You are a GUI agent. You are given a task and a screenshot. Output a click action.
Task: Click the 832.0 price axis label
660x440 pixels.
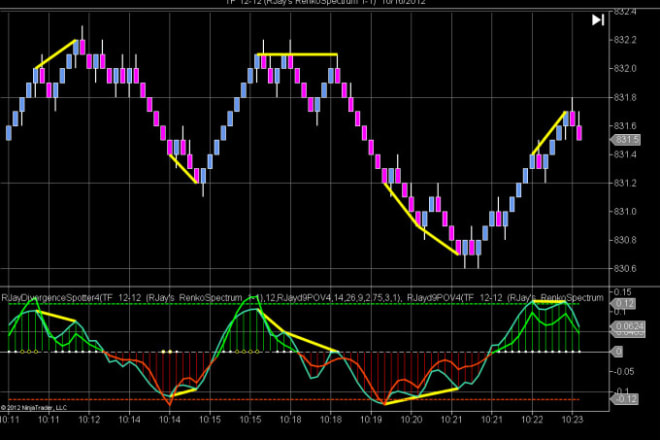pos(625,68)
